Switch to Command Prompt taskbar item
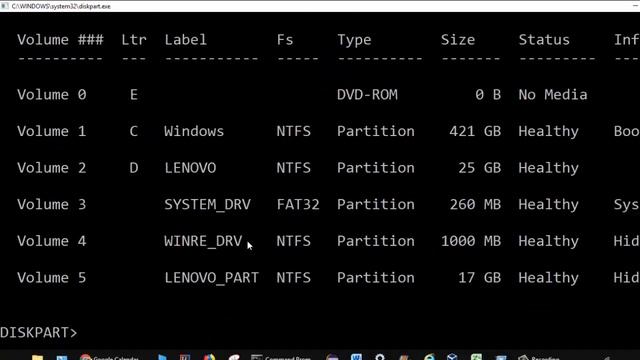640x360 pixels. (281, 358)
